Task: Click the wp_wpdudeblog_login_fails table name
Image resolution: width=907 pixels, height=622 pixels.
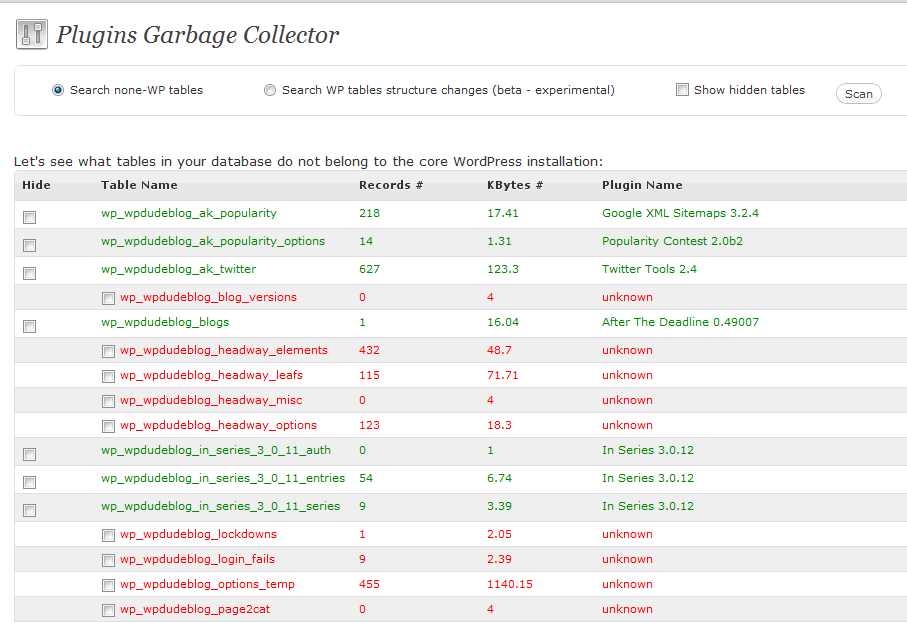Action: pyautogui.click(x=197, y=560)
